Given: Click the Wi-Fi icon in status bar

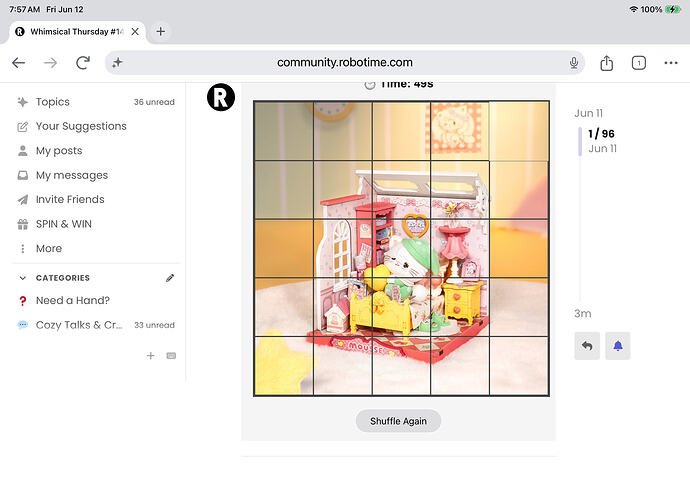Looking at the screenshot, I should click(x=634, y=9).
